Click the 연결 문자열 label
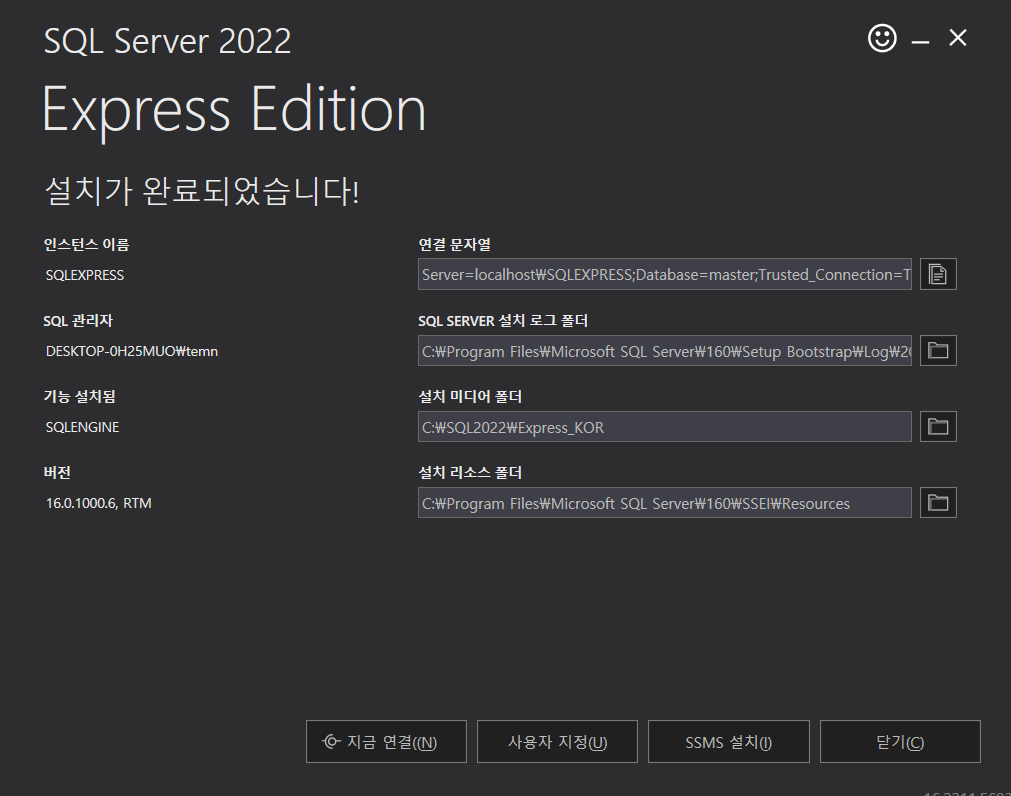Screen dimensions: 1011x796 click(455, 244)
